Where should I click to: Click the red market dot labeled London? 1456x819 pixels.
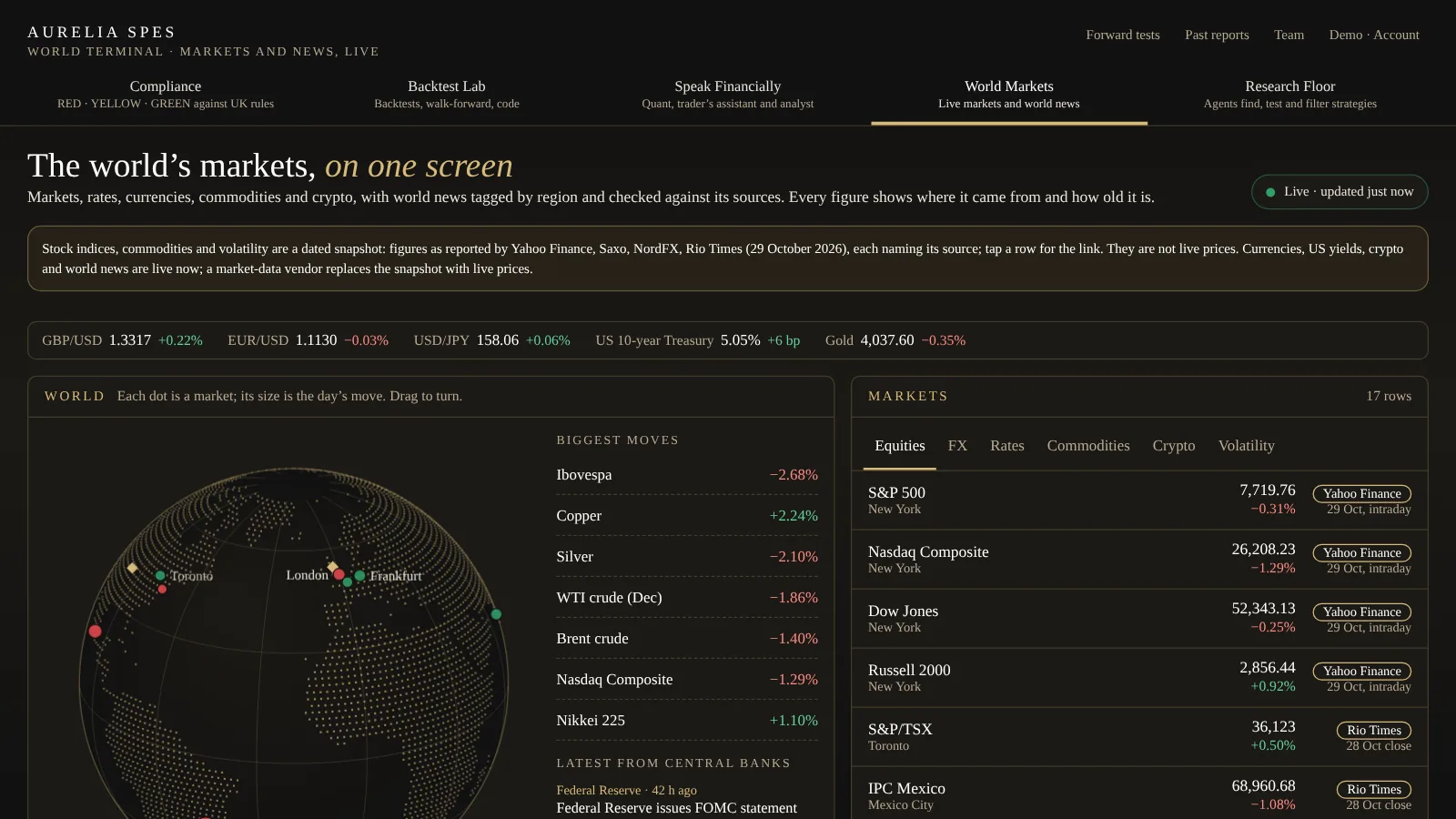(339, 574)
